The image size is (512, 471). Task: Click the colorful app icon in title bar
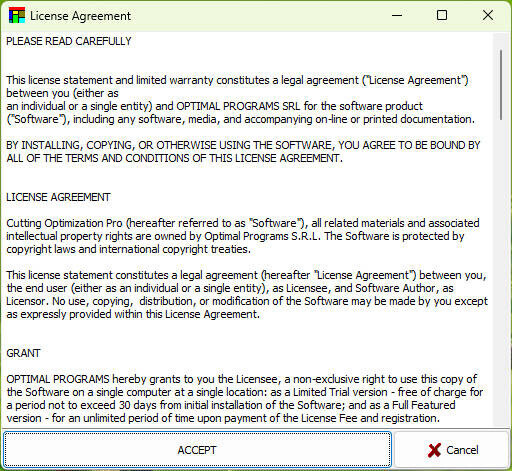point(17,15)
